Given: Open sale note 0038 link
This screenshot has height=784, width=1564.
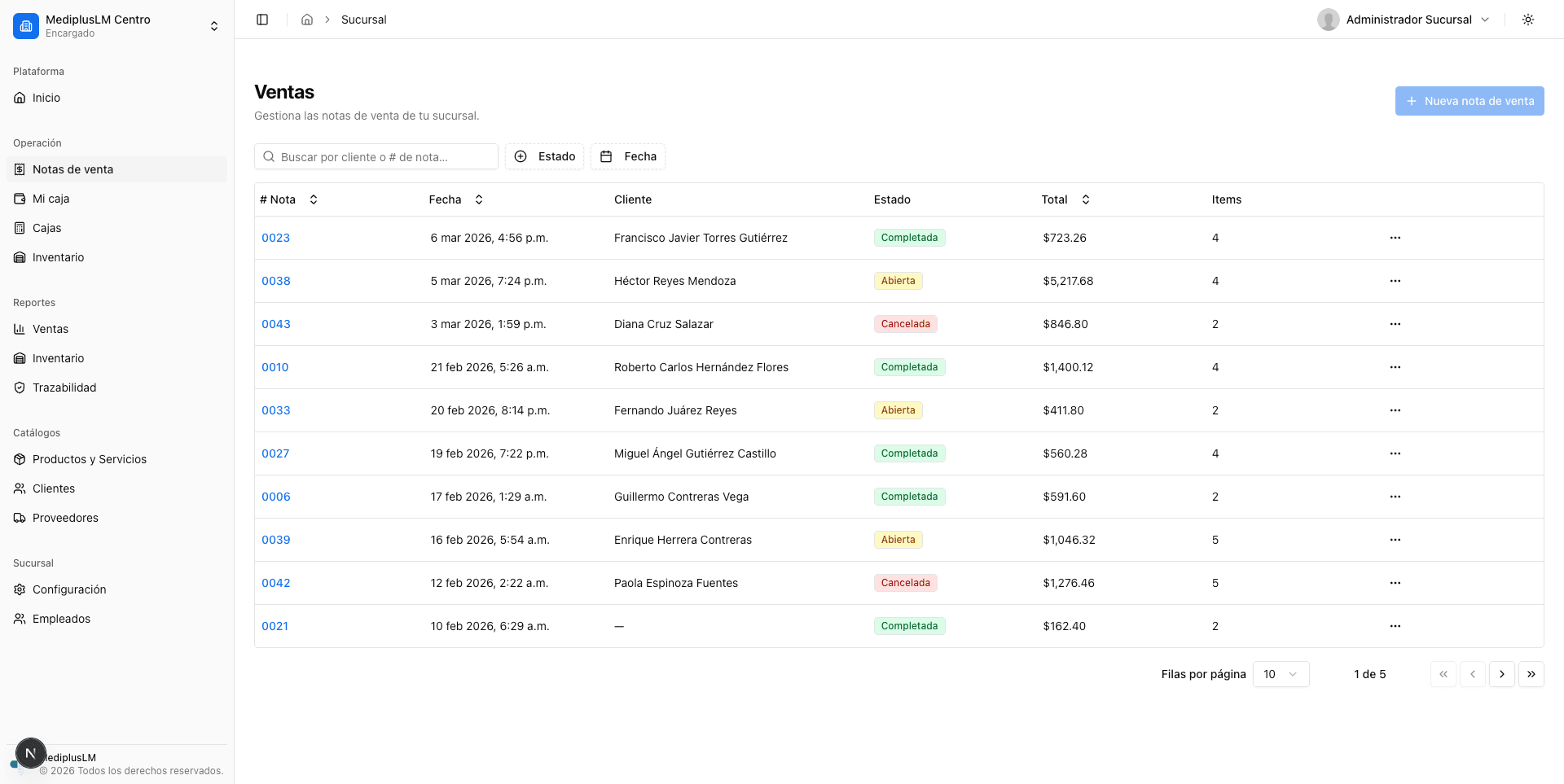Looking at the screenshot, I should tap(276, 281).
